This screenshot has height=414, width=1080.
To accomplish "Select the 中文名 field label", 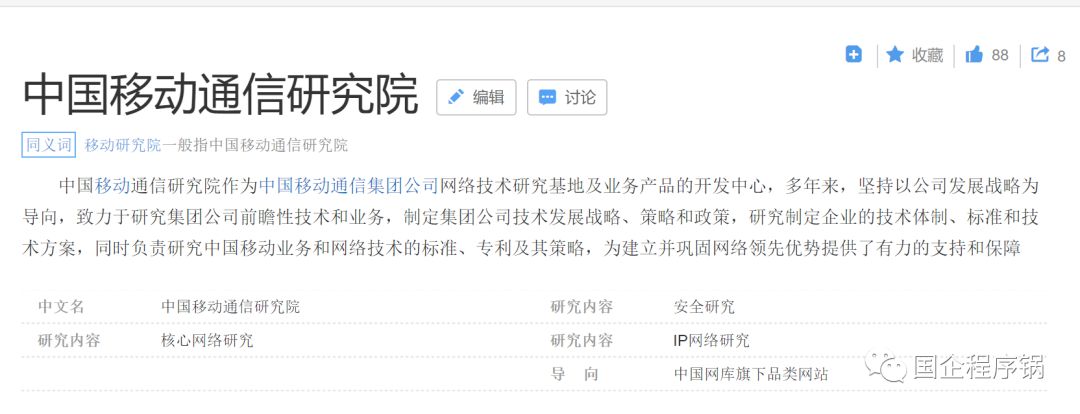I will click(61, 307).
